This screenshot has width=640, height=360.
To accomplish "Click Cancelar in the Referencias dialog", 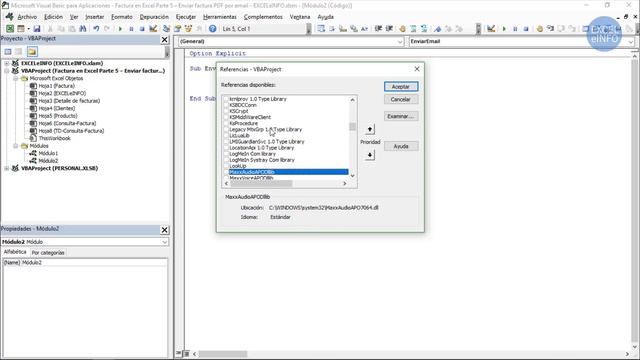I will pyautogui.click(x=401, y=99).
